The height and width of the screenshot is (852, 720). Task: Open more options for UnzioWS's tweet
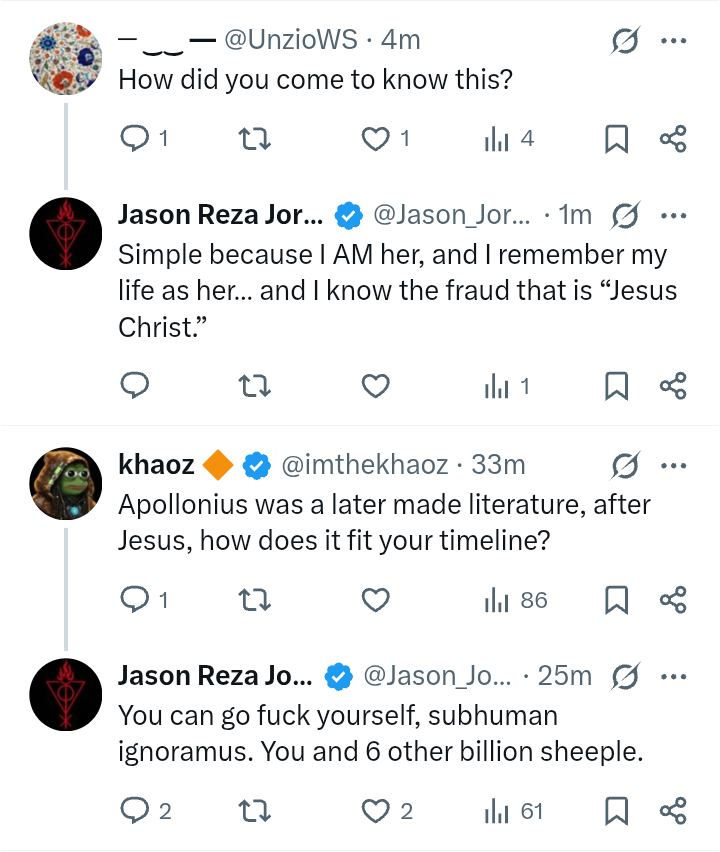673,41
